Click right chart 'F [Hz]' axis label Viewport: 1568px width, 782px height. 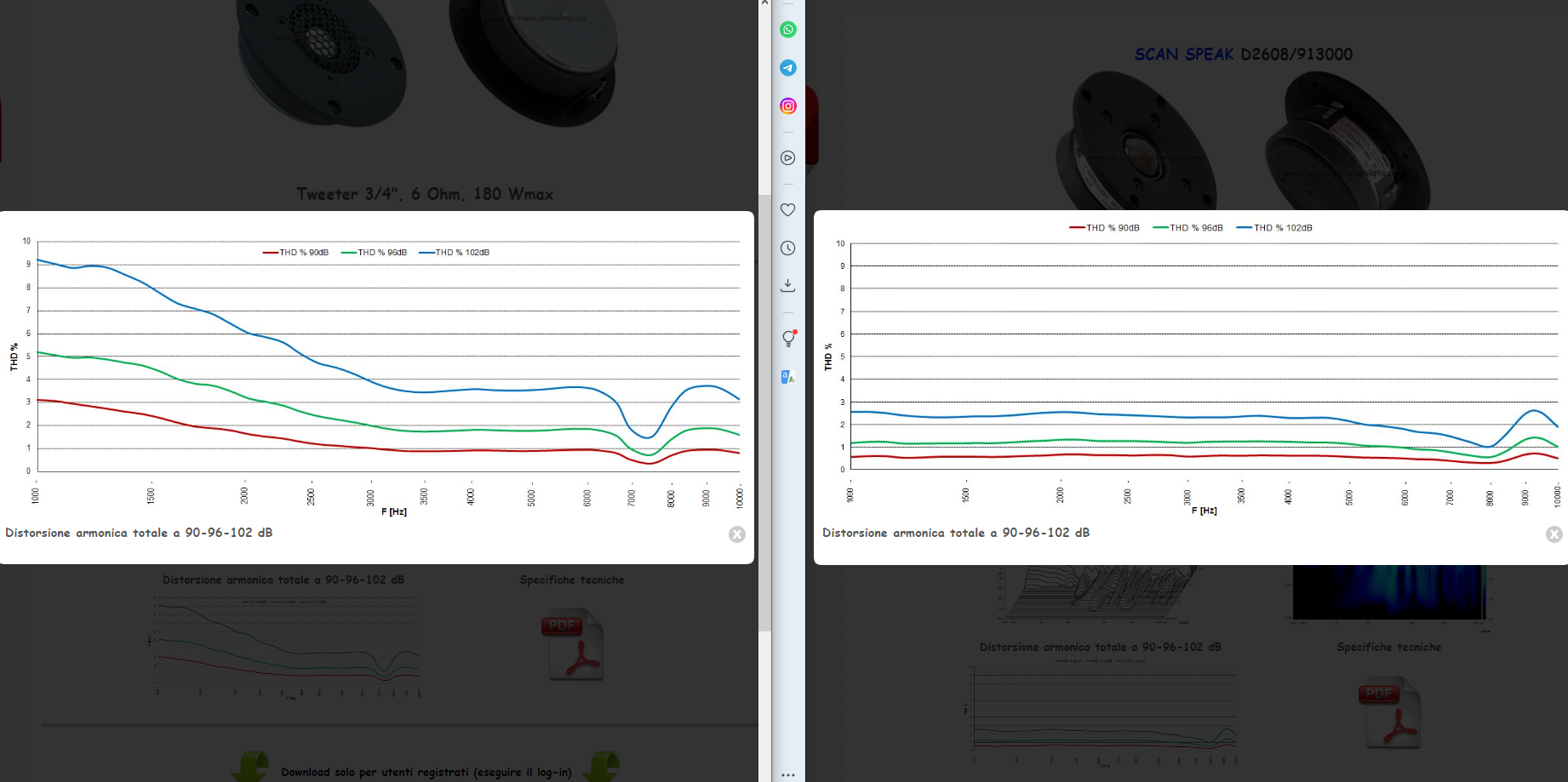[x=1204, y=511]
